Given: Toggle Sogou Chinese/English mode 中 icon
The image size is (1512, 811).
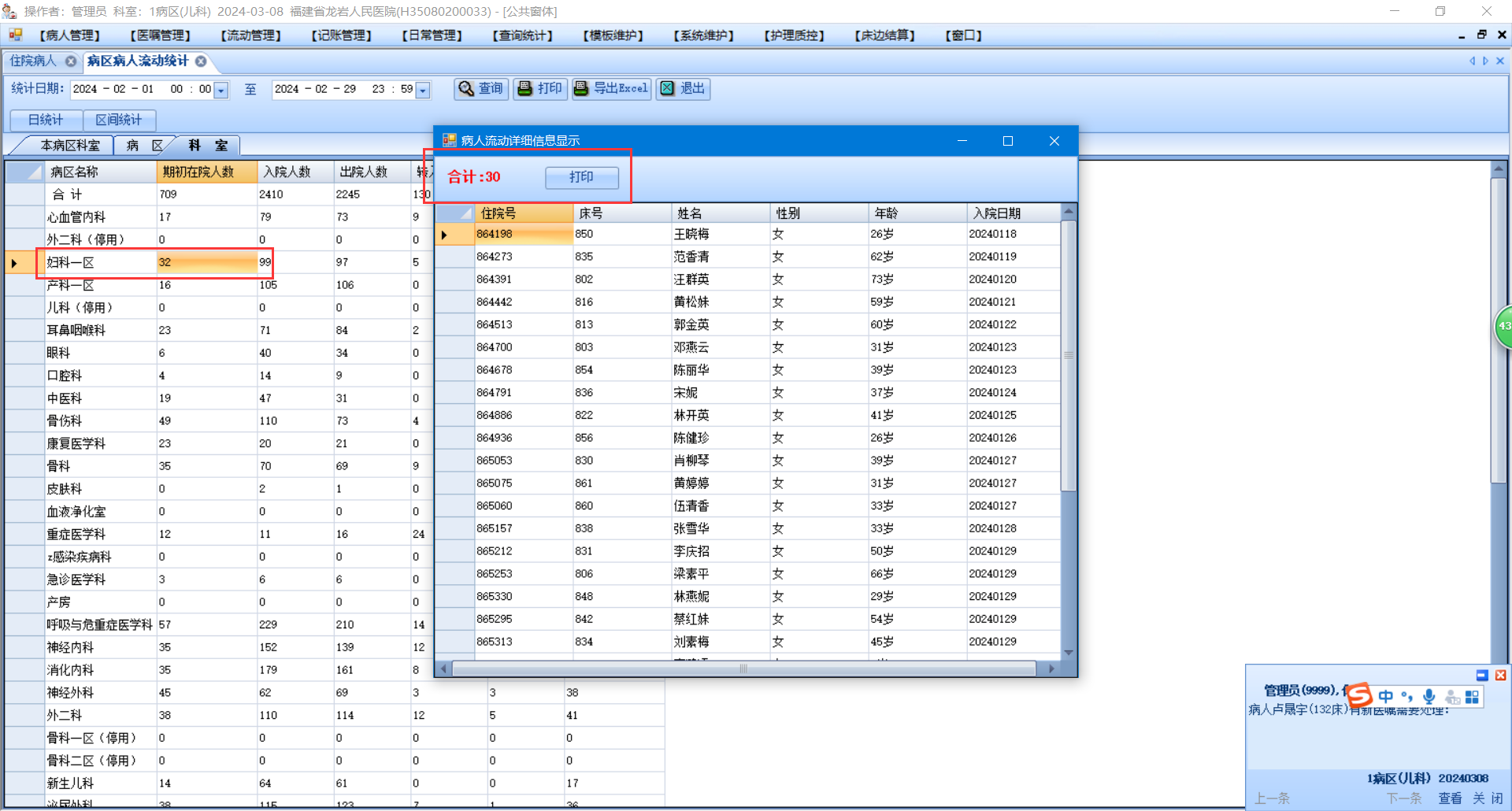Looking at the screenshot, I should click(1385, 697).
